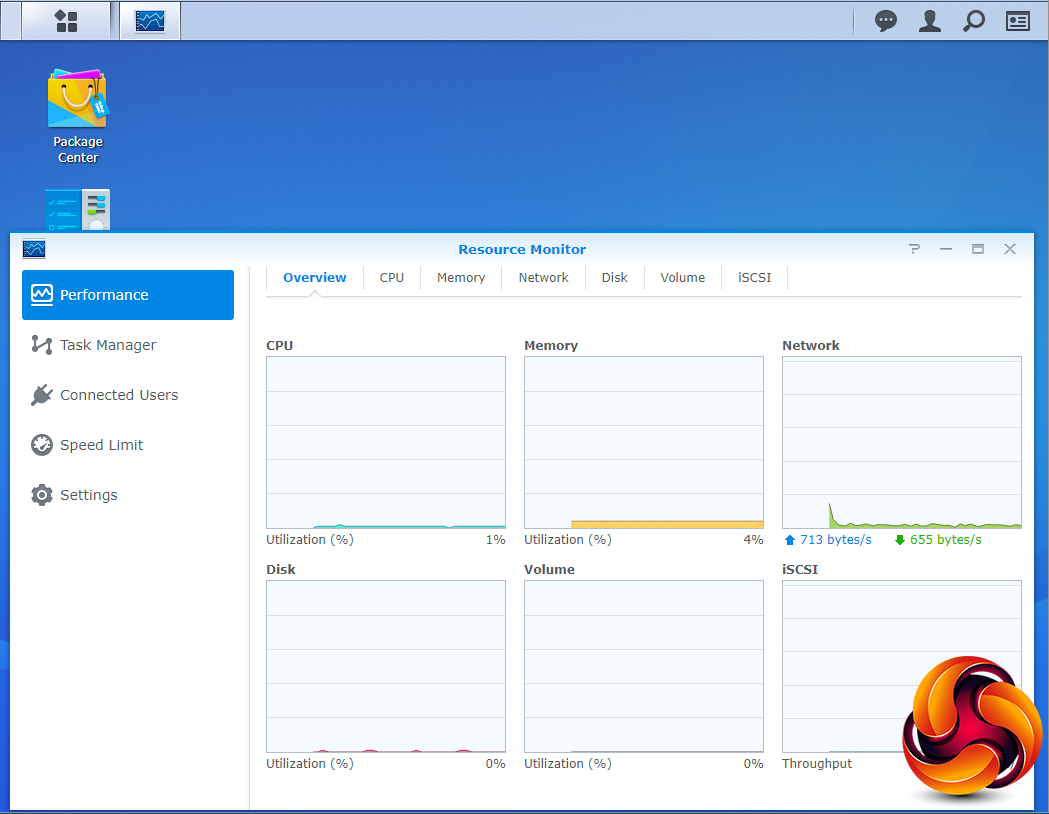Open the Widgets panel icon
1049x814 pixels.
pyautogui.click(x=1018, y=21)
